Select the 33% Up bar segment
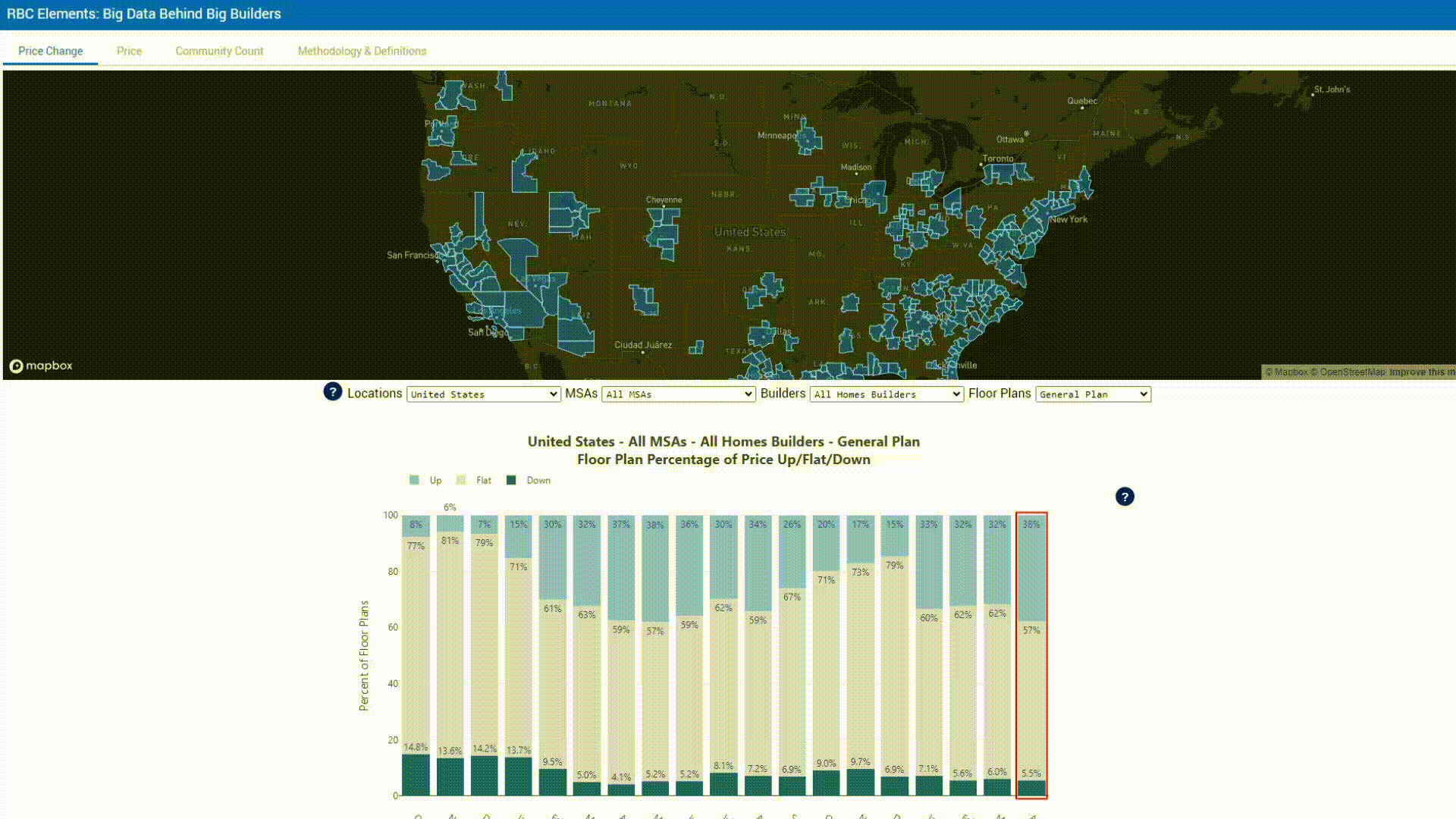This screenshot has width=1456, height=819. point(929,562)
